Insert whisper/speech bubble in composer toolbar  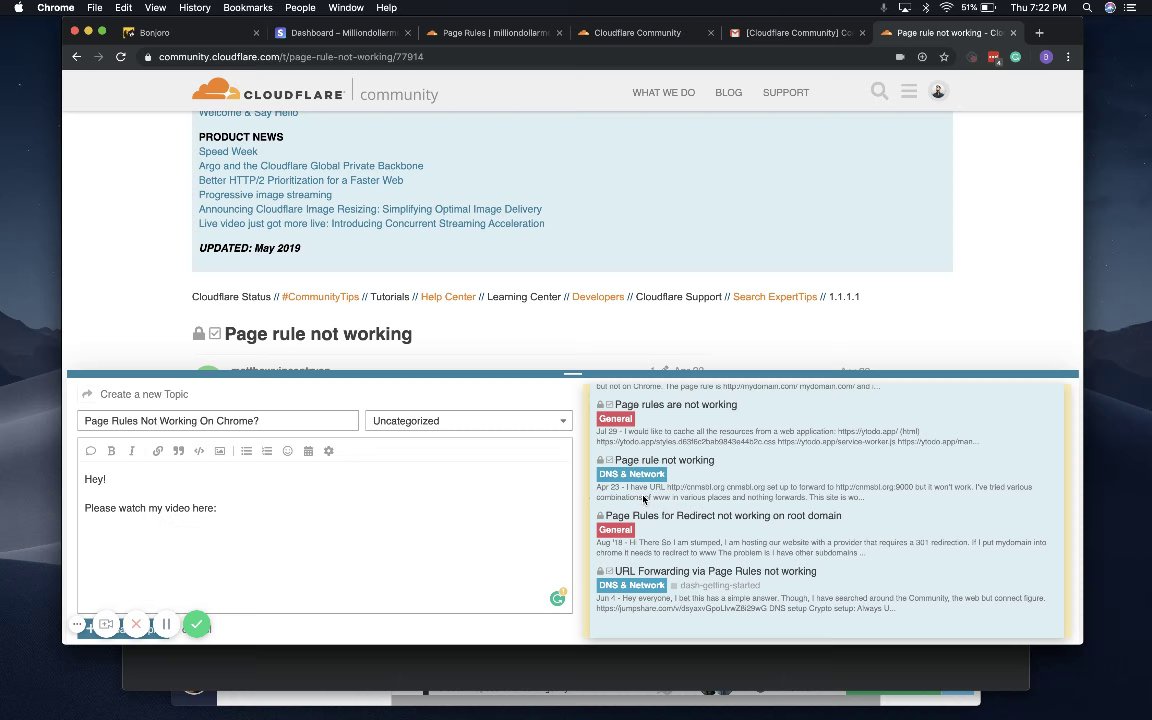tap(91, 451)
